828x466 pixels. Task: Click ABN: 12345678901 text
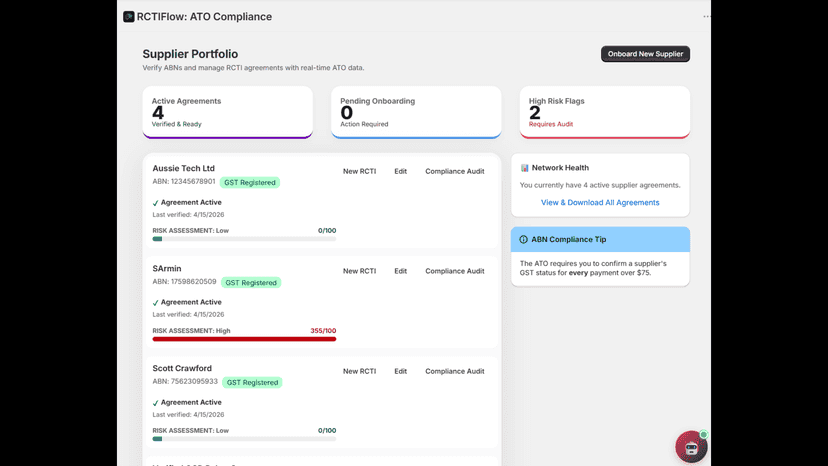pos(184,182)
